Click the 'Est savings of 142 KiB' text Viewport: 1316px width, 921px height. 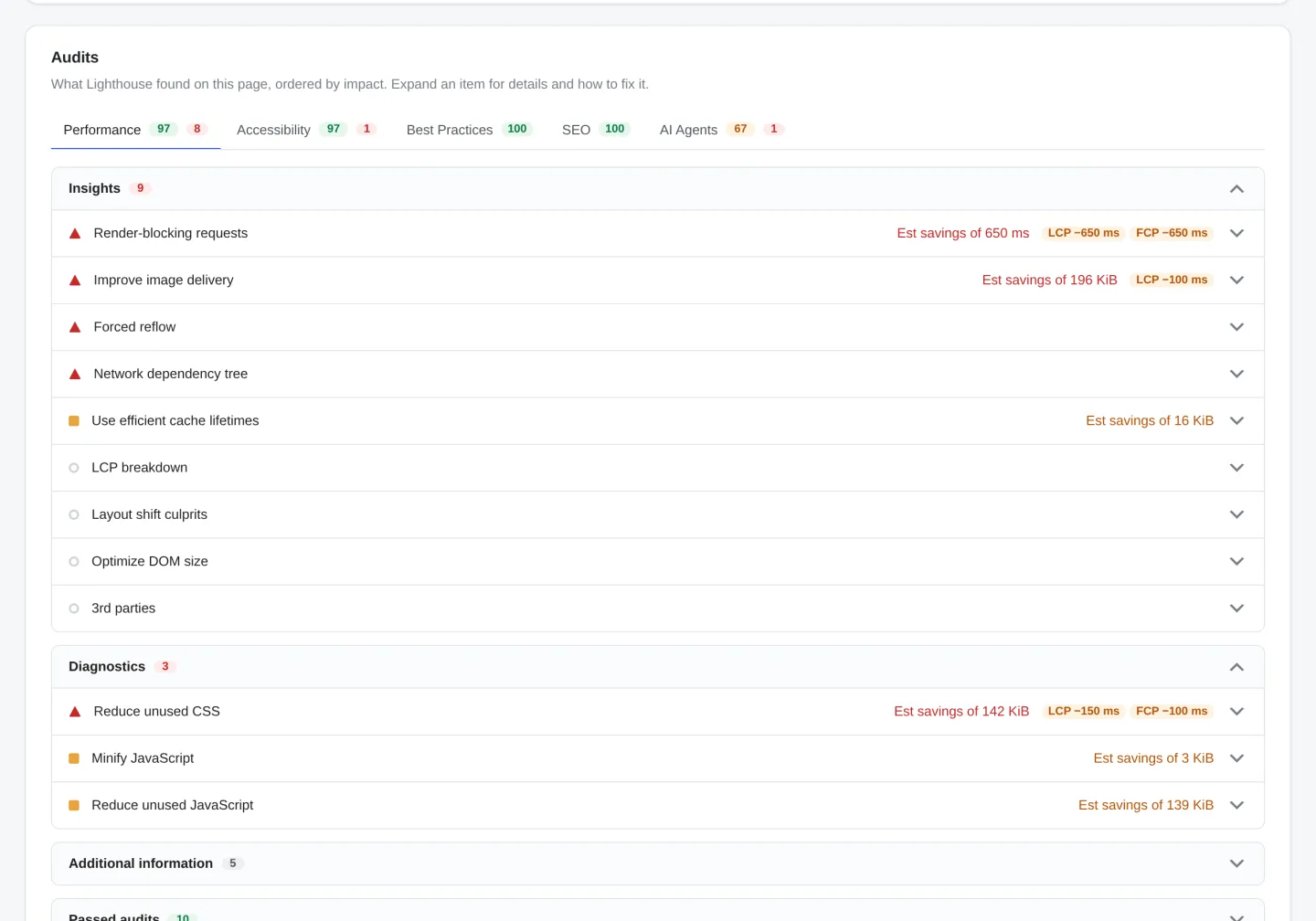tap(961, 711)
